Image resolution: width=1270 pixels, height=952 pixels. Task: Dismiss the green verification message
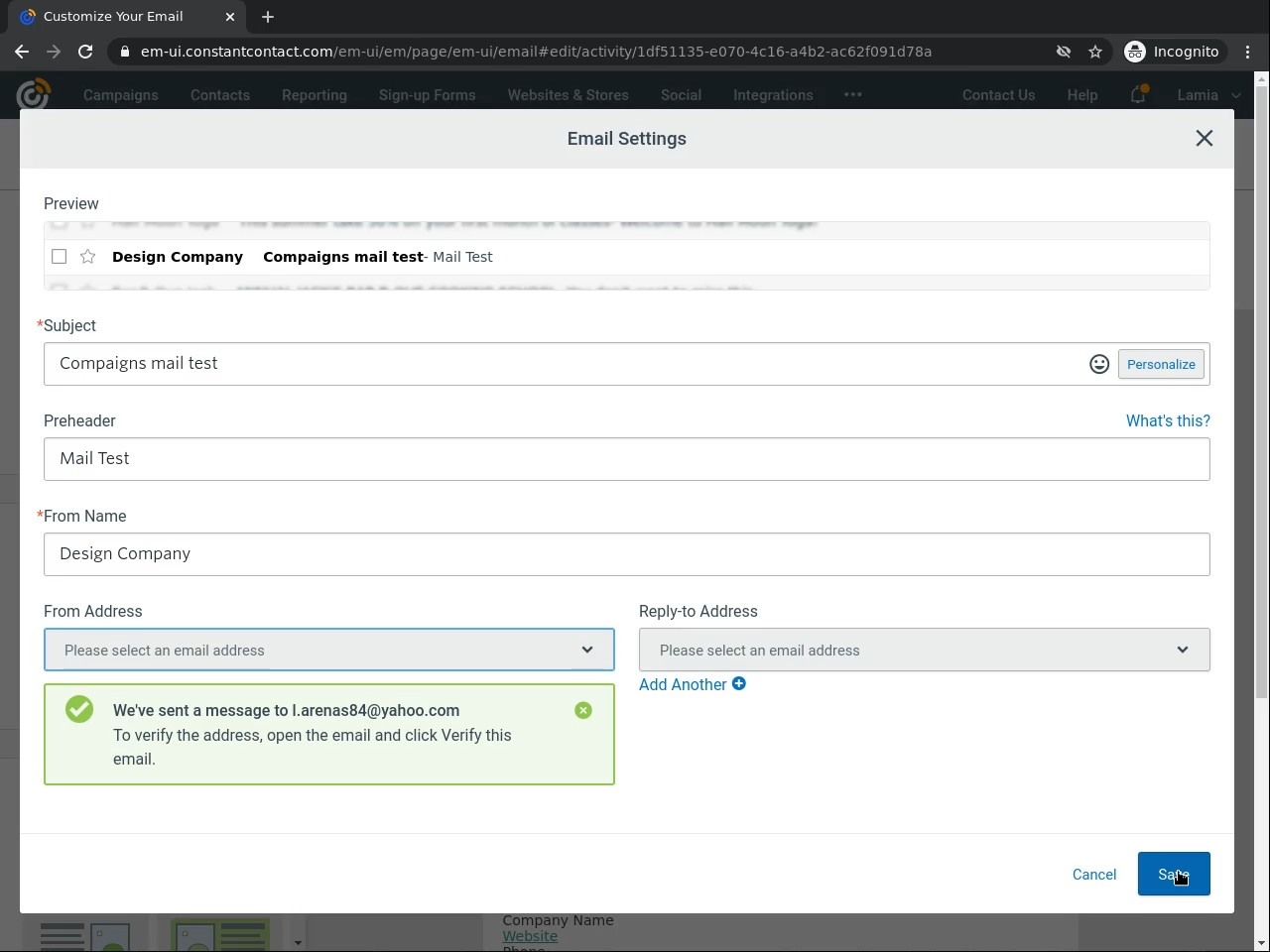point(583,710)
